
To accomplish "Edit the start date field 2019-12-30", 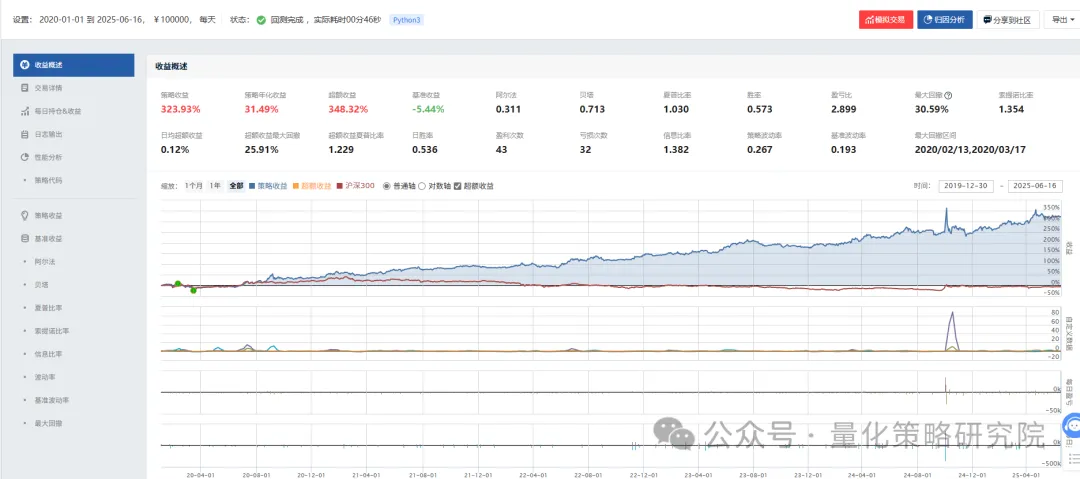I will click(966, 186).
